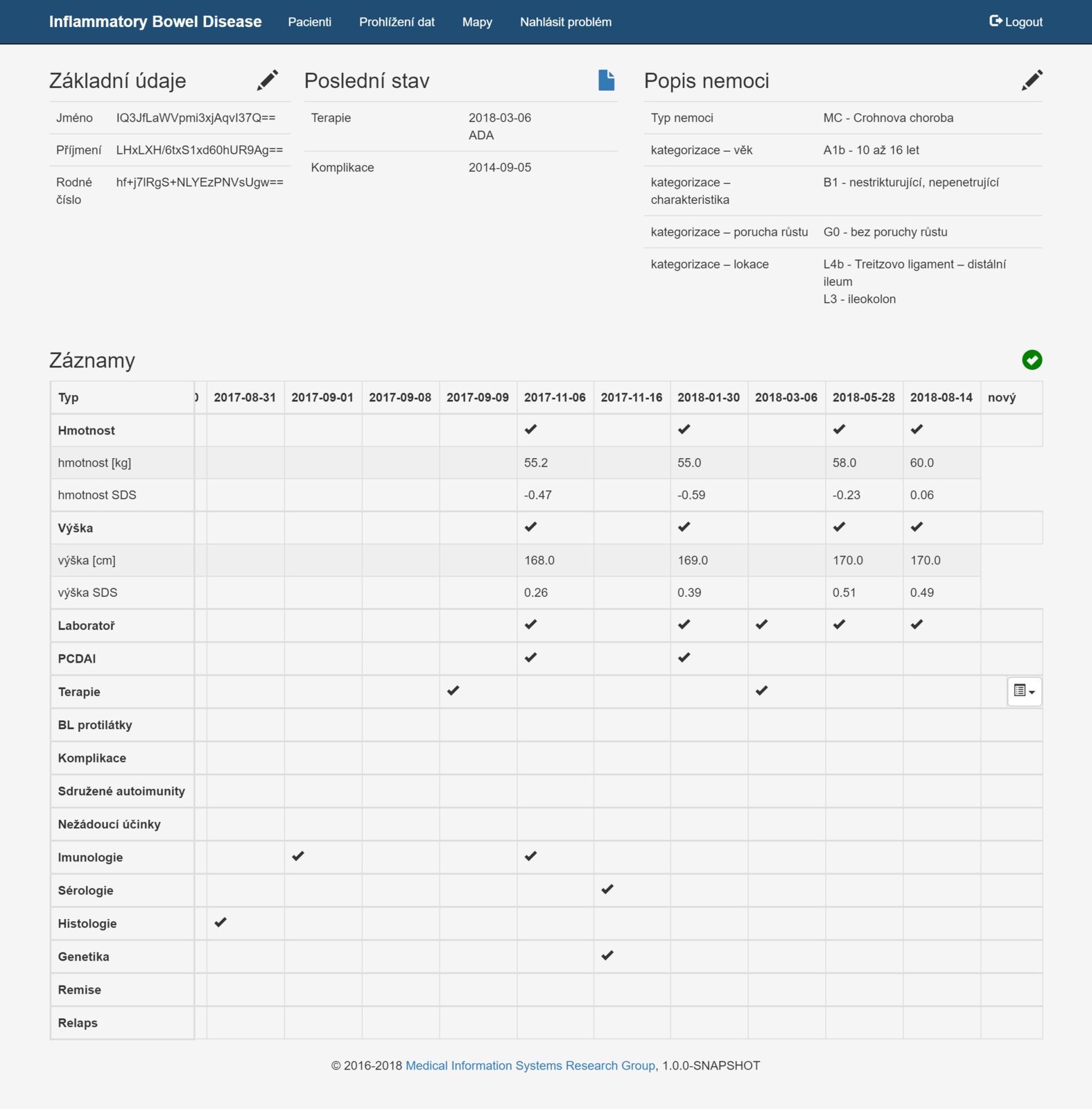
Task: Edit Základní údaje with pencil icon
Action: (267, 80)
